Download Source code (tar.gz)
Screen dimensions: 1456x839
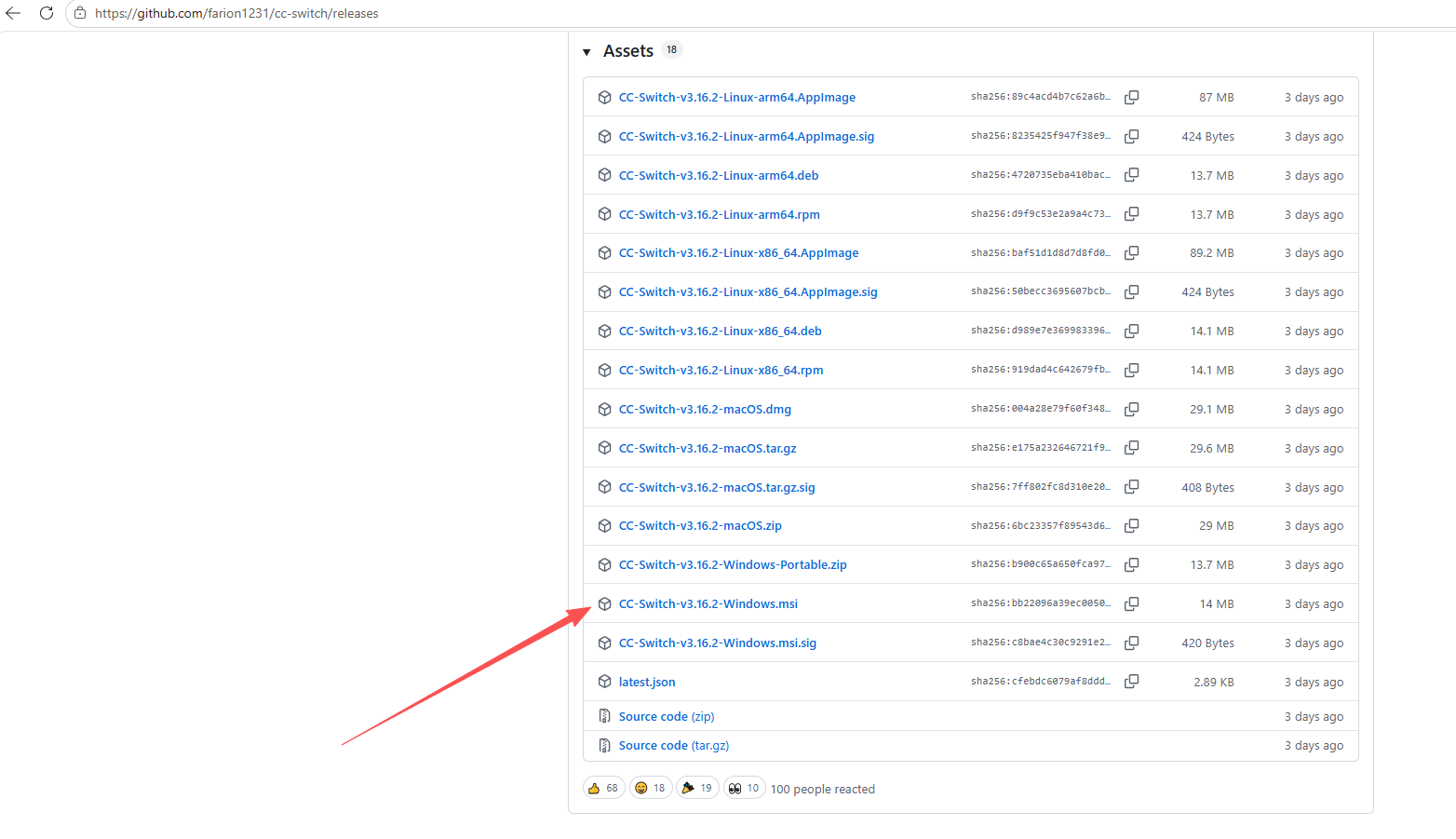pyautogui.click(x=674, y=746)
